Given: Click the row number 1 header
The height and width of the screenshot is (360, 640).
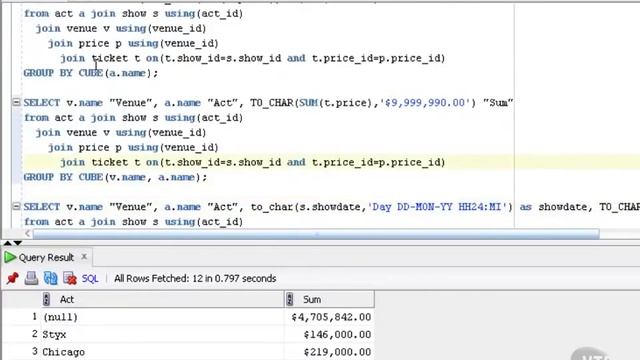Looking at the screenshot, I should pos(34,316).
